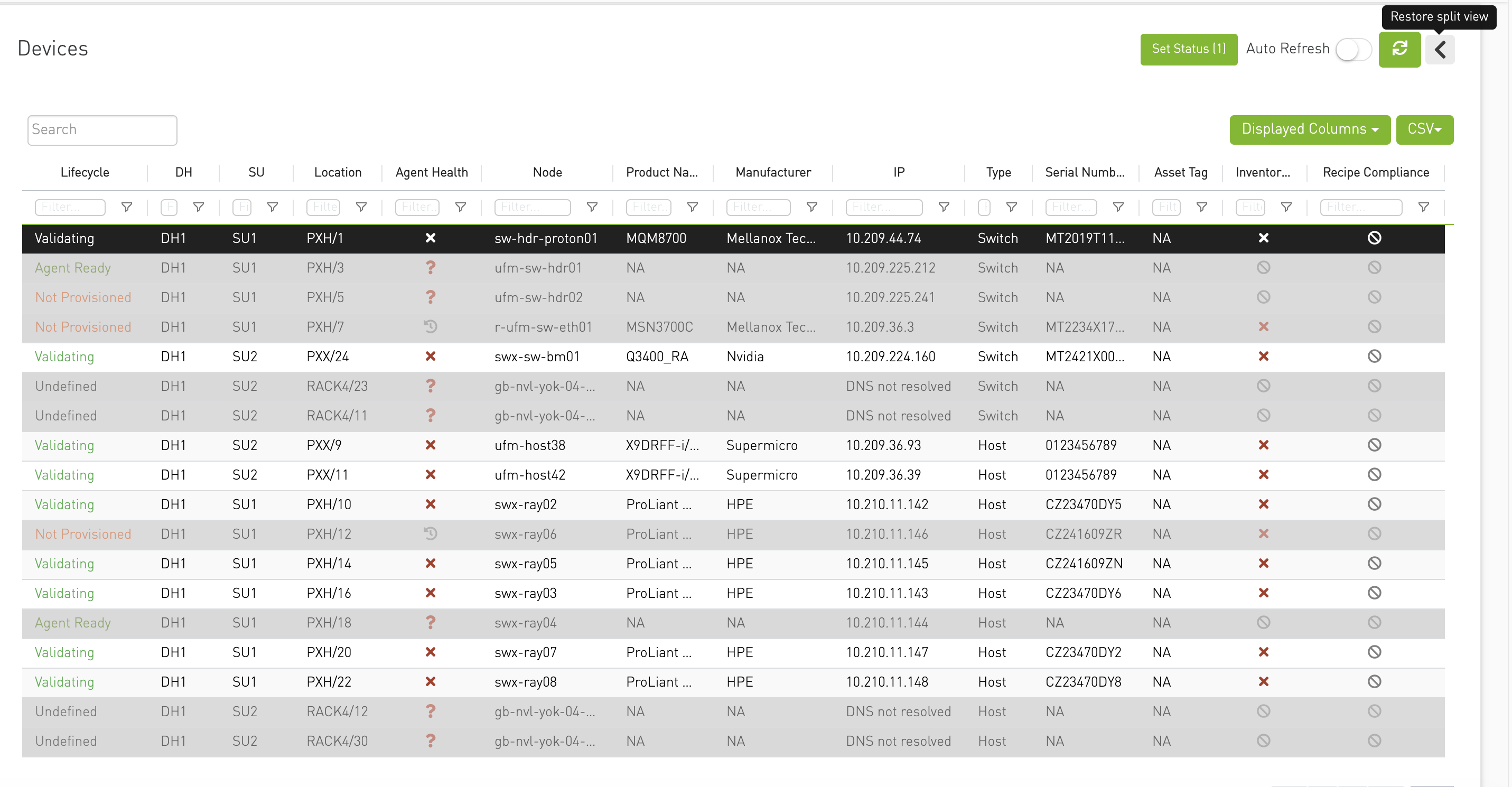Click recipe compliance icon for ufm-host38
1512x787 pixels.
click(x=1374, y=445)
